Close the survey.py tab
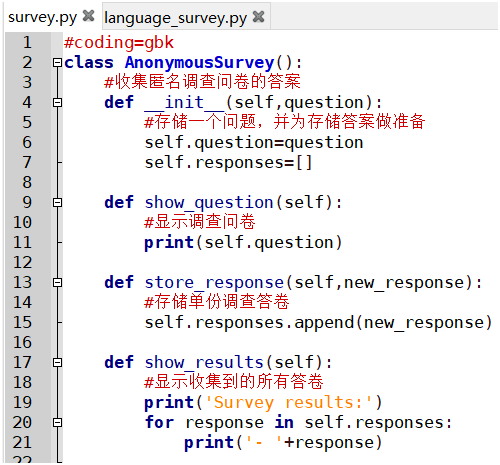 (x=89, y=16)
